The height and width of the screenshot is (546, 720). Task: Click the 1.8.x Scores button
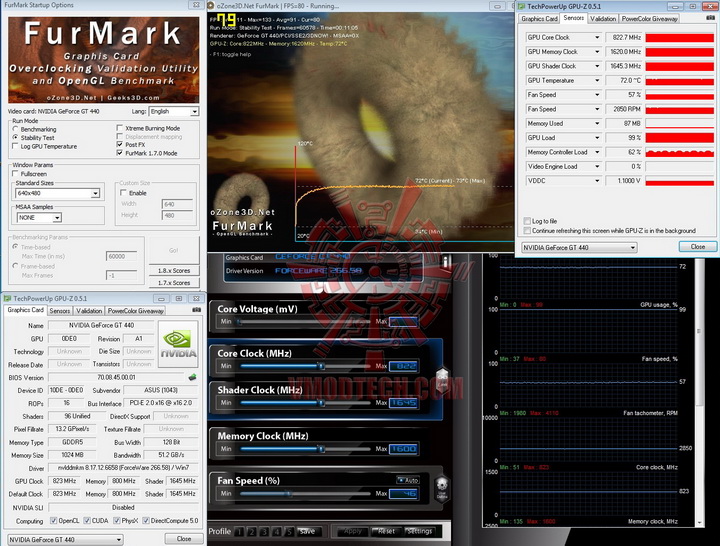click(174, 270)
